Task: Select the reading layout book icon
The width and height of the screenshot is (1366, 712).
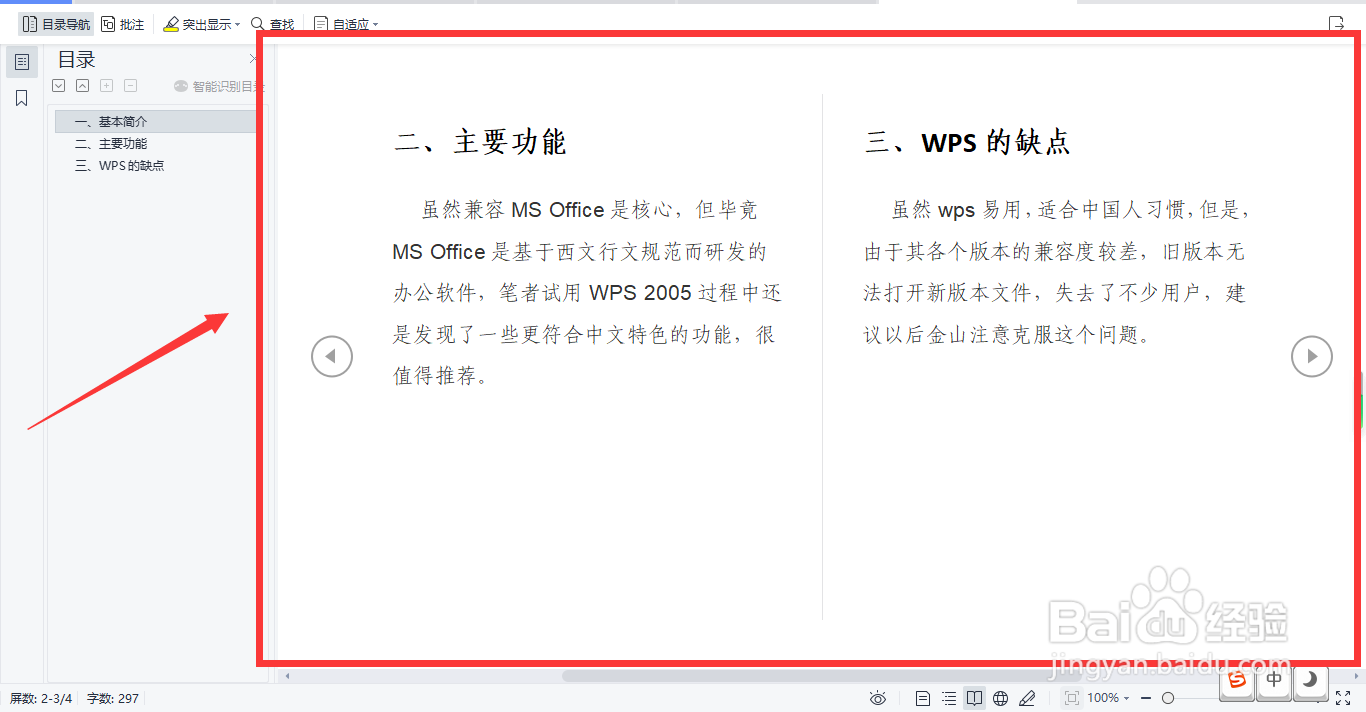Action: click(x=975, y=698)
